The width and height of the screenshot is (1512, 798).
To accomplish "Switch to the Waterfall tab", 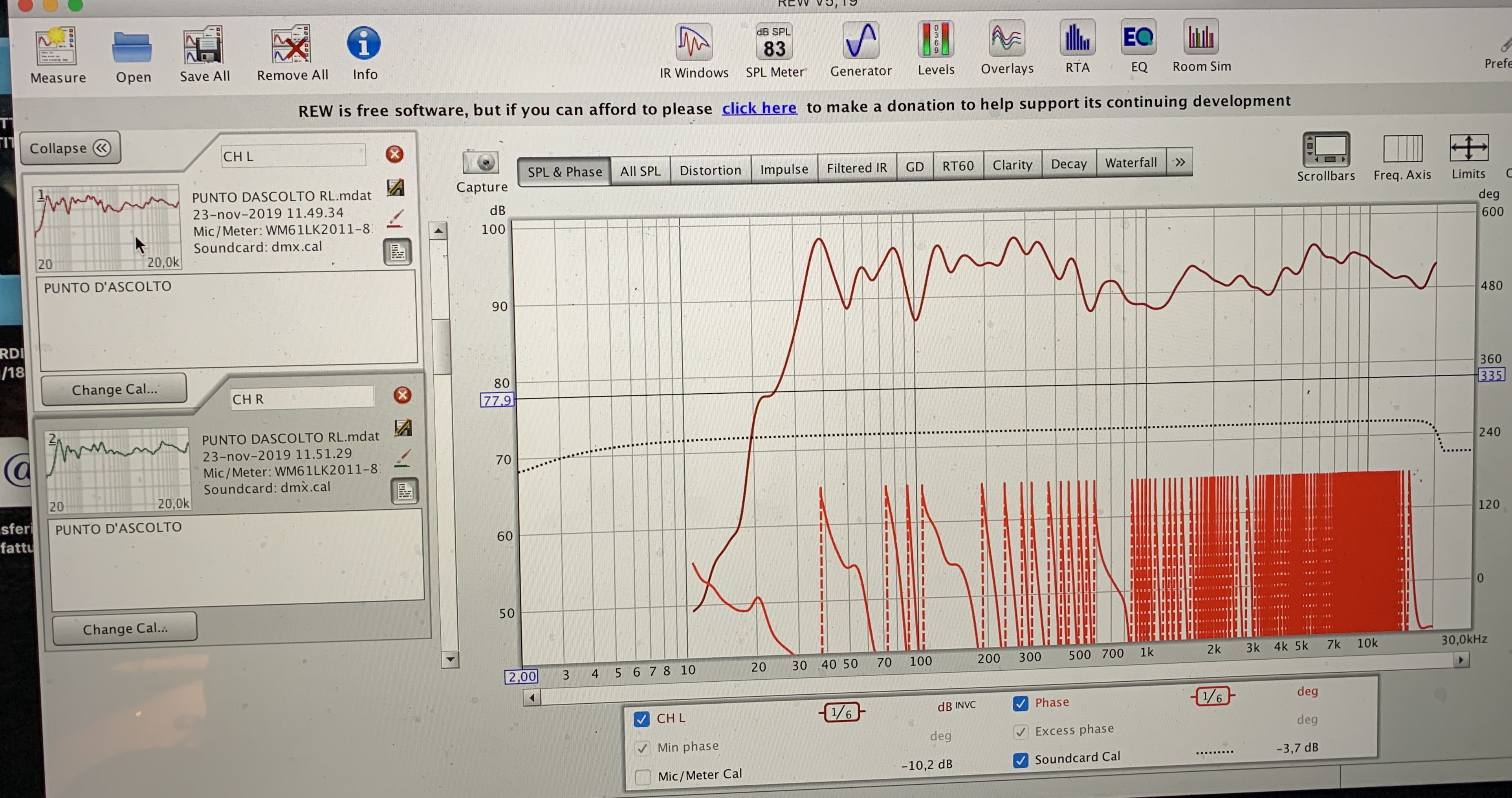I will coord(1131,163).
